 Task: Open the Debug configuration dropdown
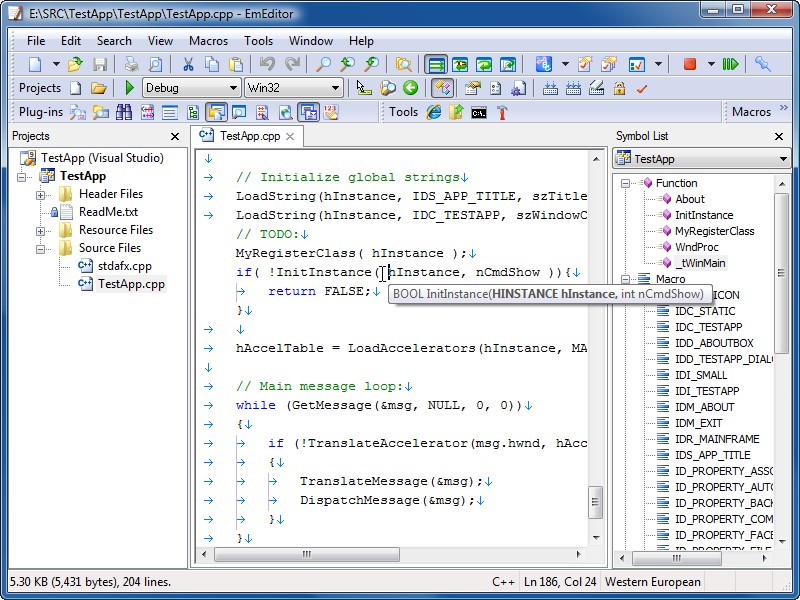tap(190, 88)
